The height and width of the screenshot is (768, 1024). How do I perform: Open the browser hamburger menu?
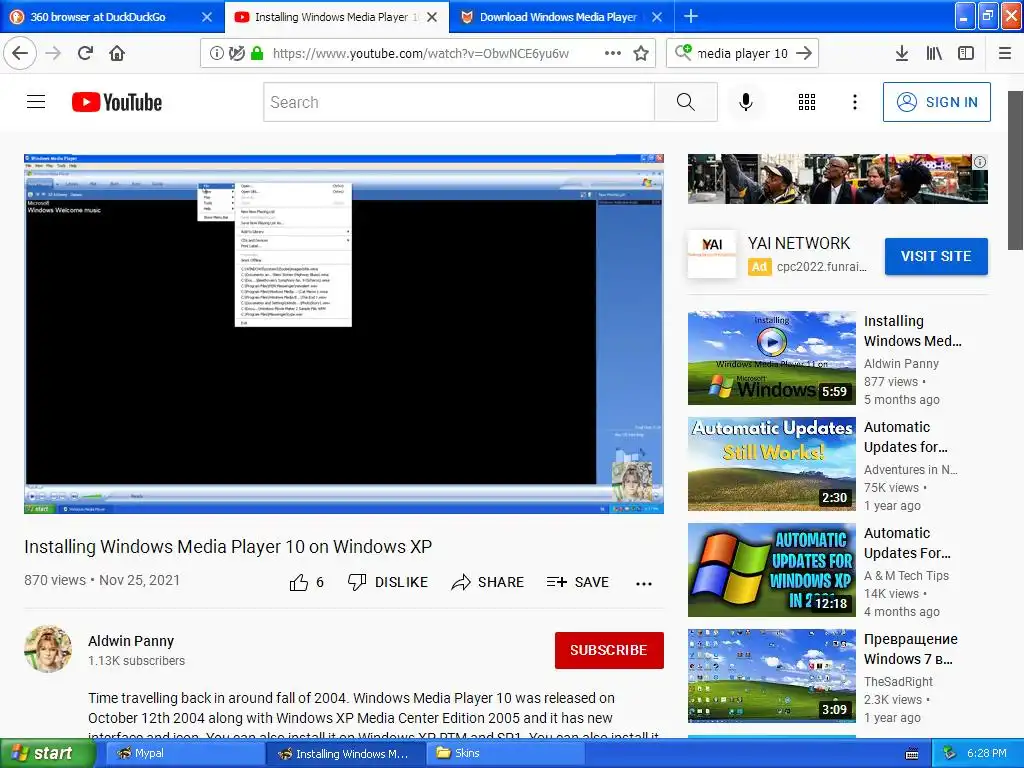click(x=1005, y=53)
